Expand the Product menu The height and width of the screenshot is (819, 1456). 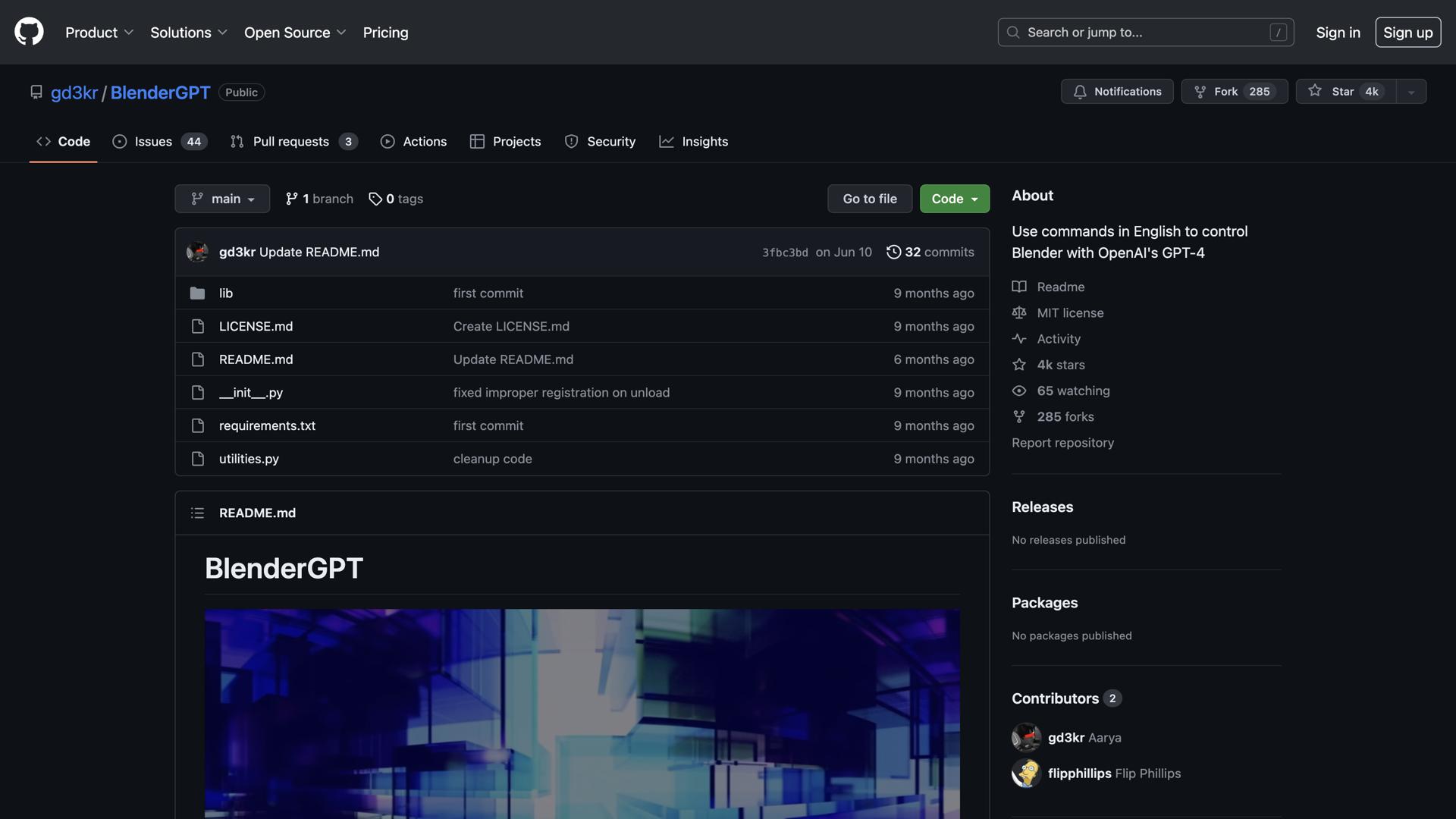tap(99, 33)
